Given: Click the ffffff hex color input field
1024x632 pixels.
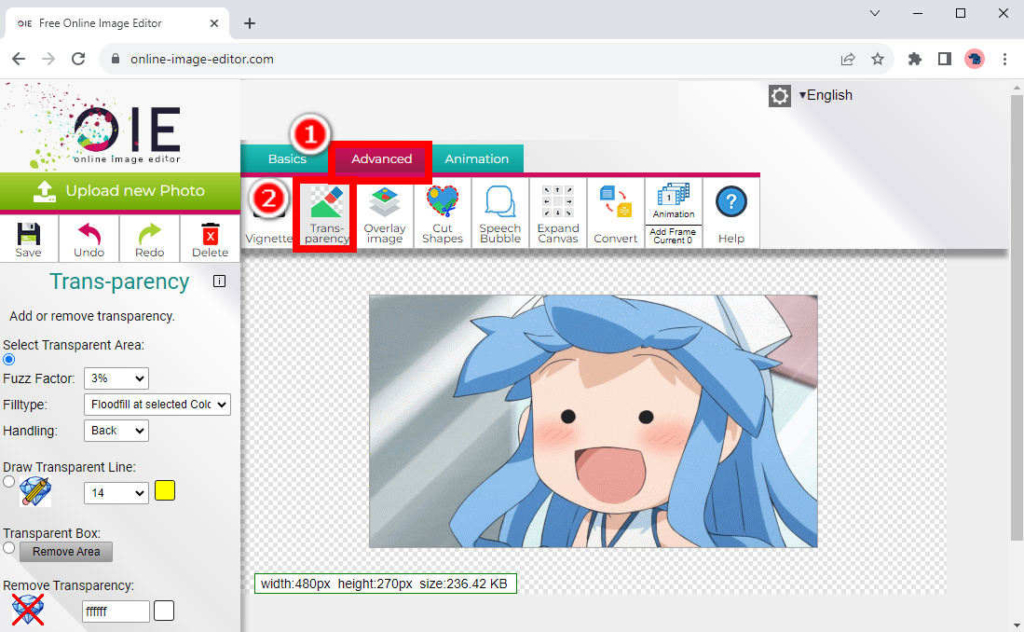Looking at the screenshot, I should click(x=114, y=610).
